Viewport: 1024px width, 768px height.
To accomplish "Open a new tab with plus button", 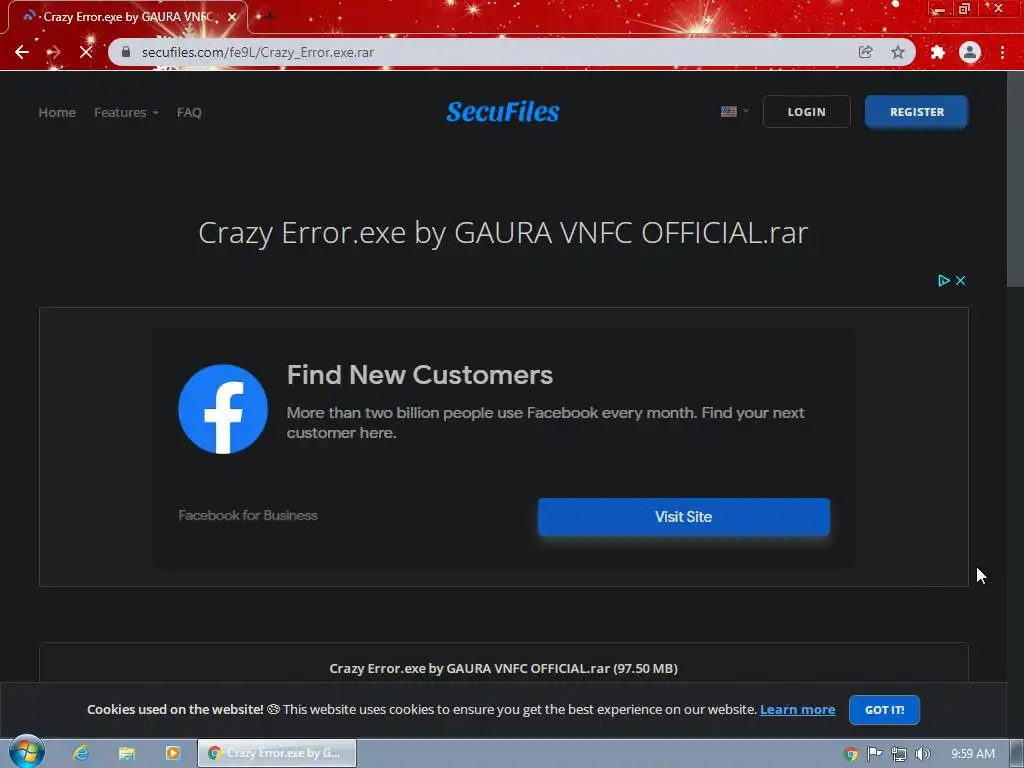I will pyautogui.click(x=270, y=16).
